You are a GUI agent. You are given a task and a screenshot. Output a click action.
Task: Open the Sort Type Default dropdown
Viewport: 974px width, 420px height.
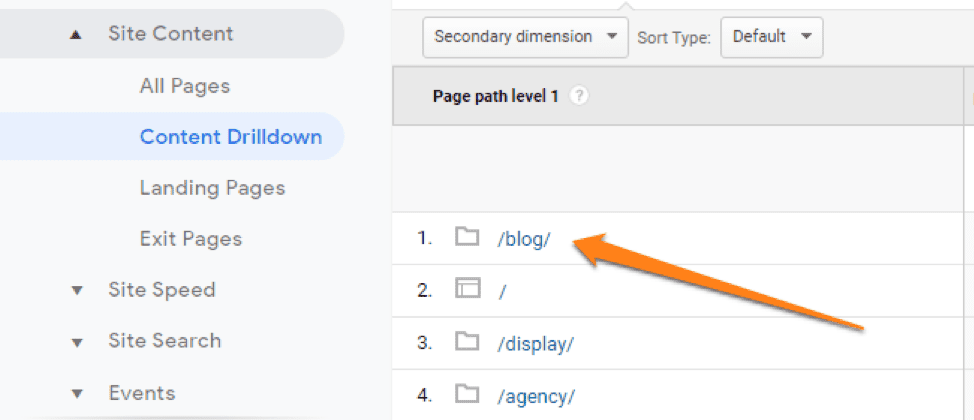771,37
